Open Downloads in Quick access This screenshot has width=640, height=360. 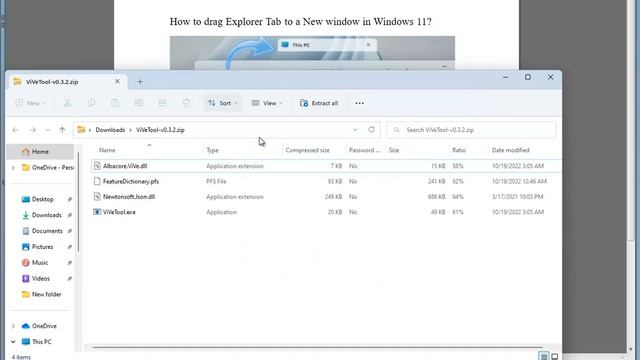47,215
